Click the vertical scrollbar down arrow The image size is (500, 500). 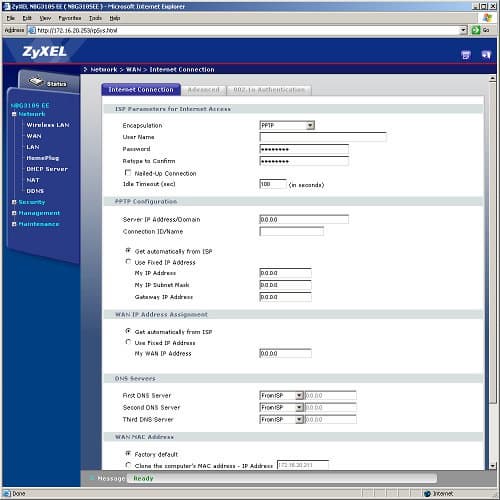(493, 465)
